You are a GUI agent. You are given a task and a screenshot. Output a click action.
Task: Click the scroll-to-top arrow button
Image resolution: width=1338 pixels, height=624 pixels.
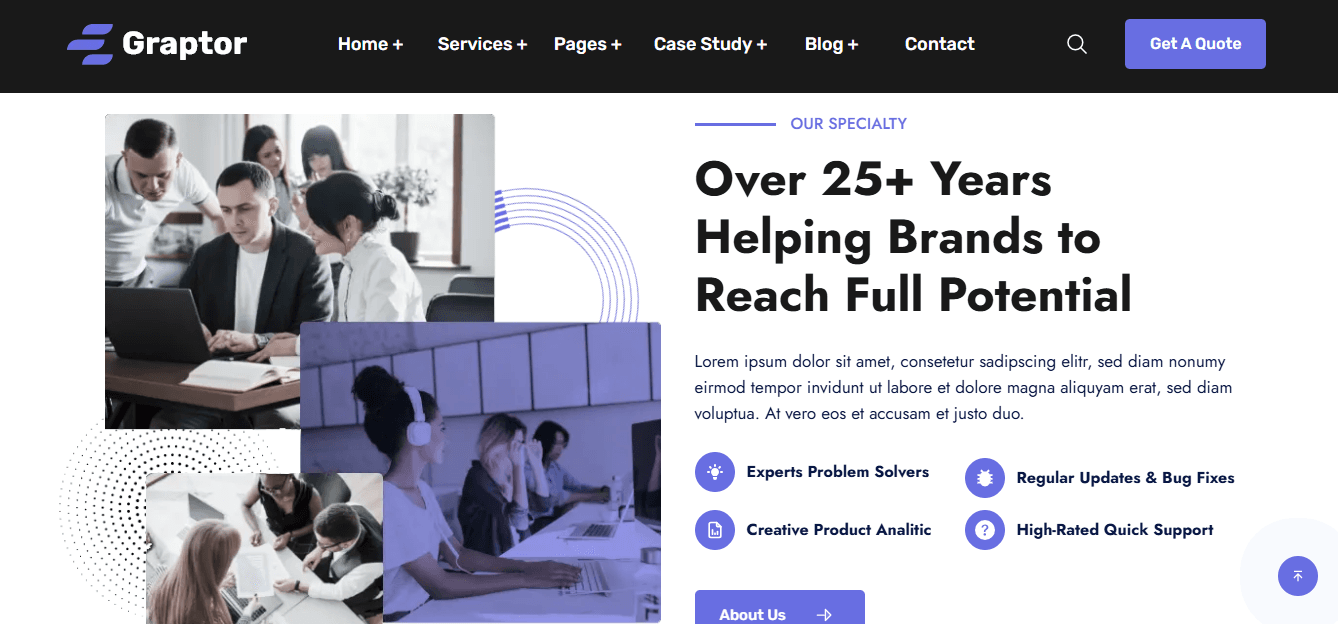(1298, 576)
